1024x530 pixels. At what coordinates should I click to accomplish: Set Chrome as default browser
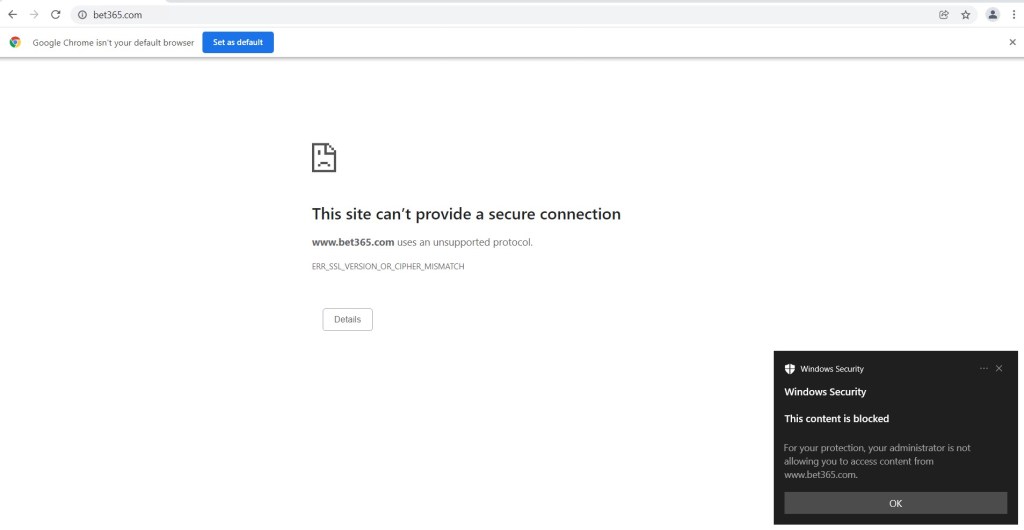point(238,42)
